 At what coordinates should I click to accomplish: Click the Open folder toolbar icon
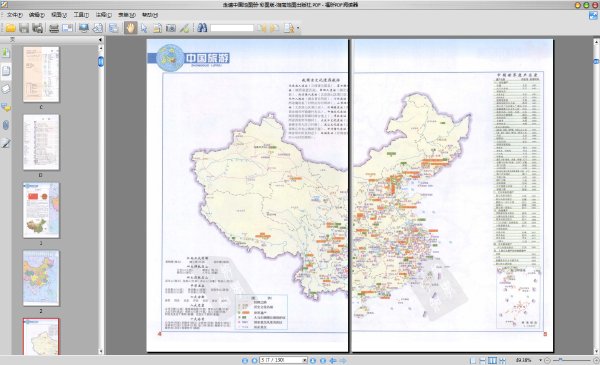10,28
